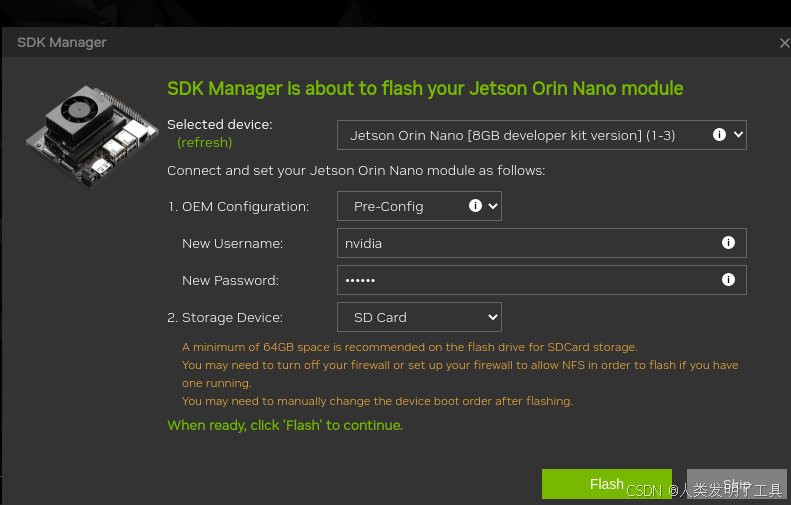Click the green (refresh) link
Screen dimensions: 791x505
pyautogui.click(x=204, y=143)
